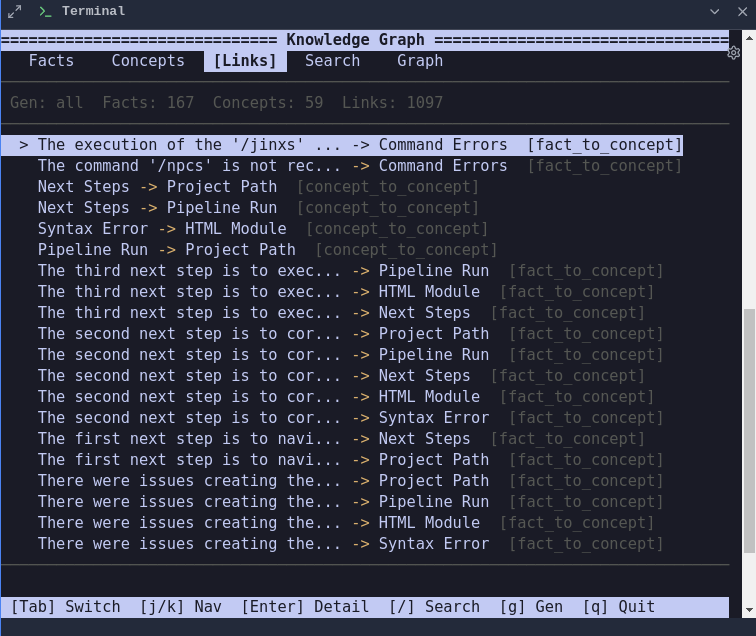Click the [Enter] Detail hint
The height and width of the screenshot is (636, 756).
click(305, 607)
